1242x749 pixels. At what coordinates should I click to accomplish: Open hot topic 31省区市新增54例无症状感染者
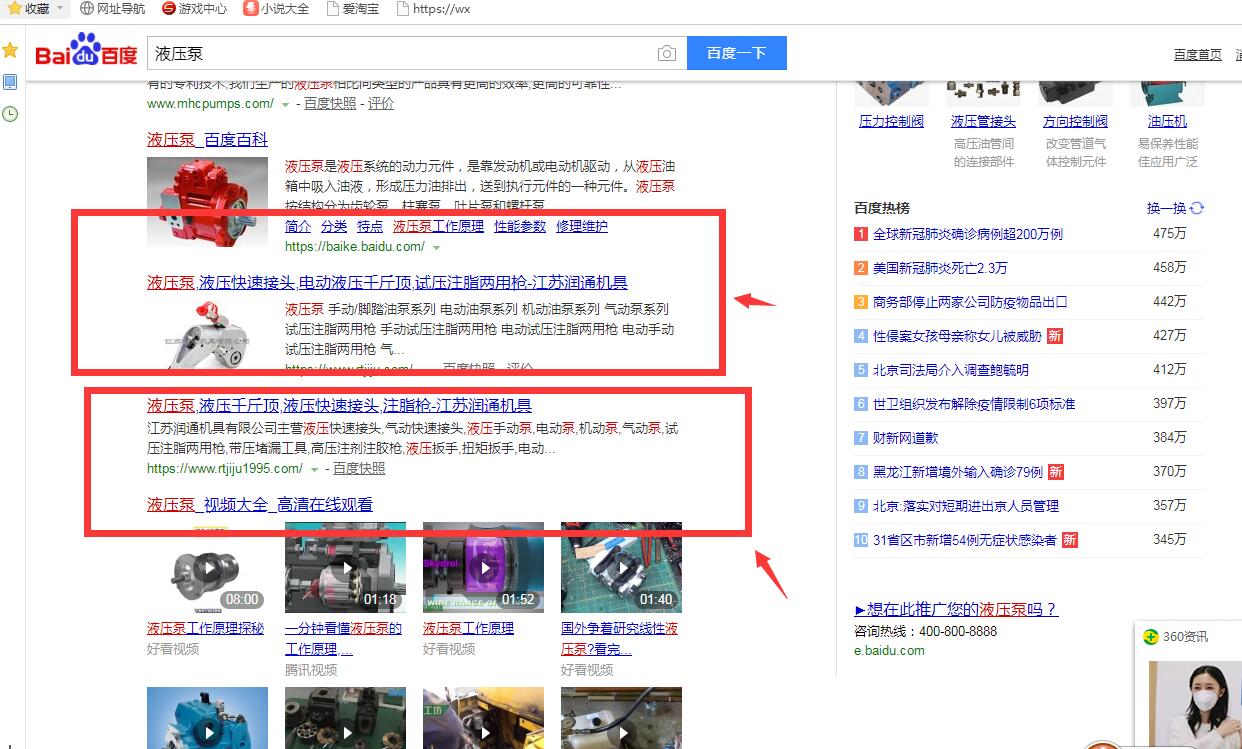click(x=965, y=540)
